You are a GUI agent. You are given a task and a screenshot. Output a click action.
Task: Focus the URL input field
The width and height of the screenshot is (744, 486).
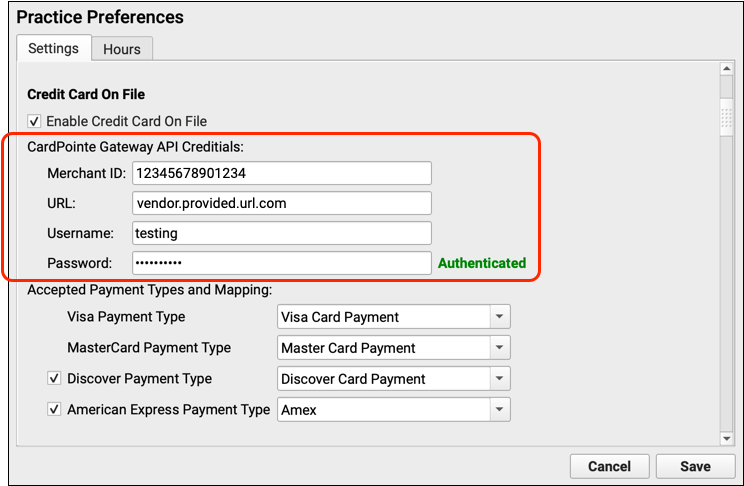pos(281,203)
